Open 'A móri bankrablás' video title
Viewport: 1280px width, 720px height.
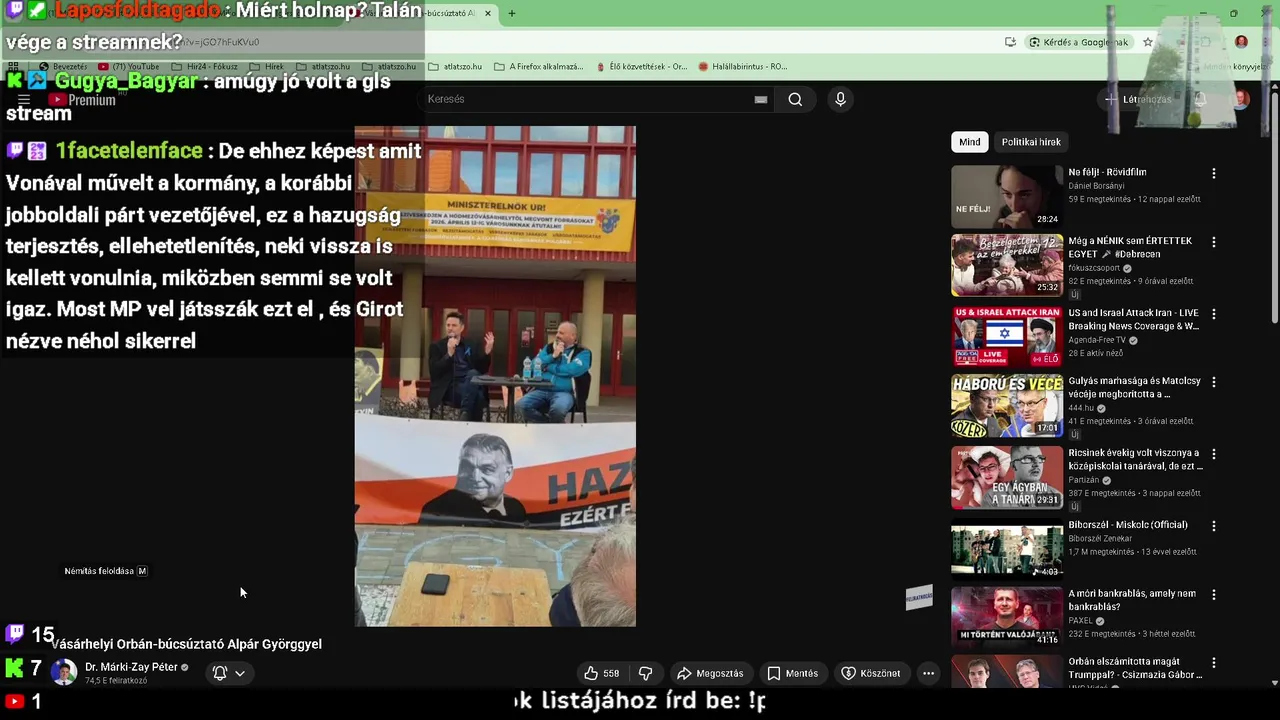1132,600
